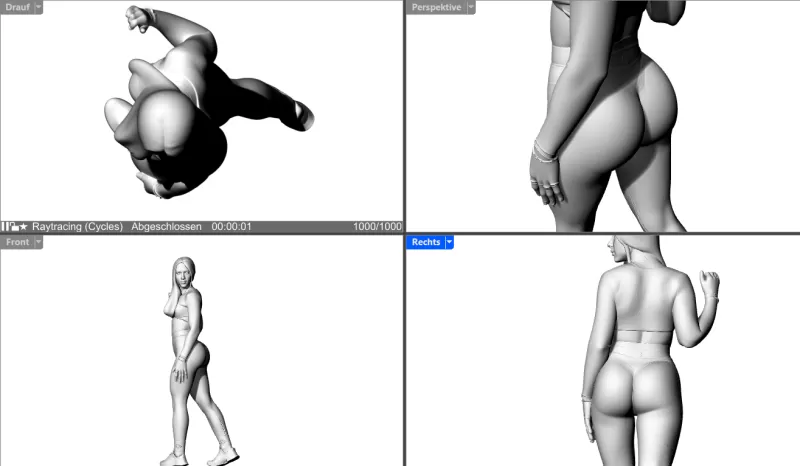800x466 pixels.
Task: Click the star icon in raytracing bar
Action: [23, 226]
